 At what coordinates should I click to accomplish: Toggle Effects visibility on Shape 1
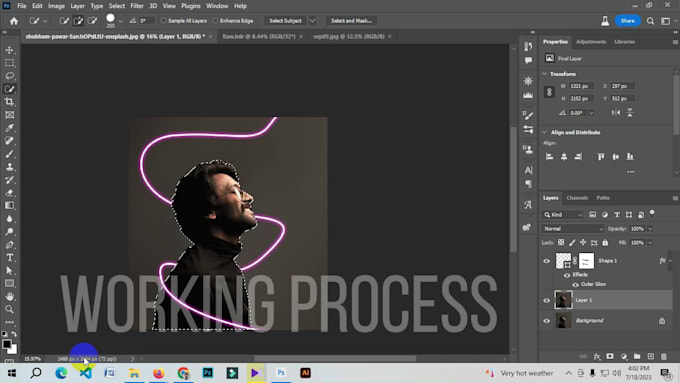(567, 275)
